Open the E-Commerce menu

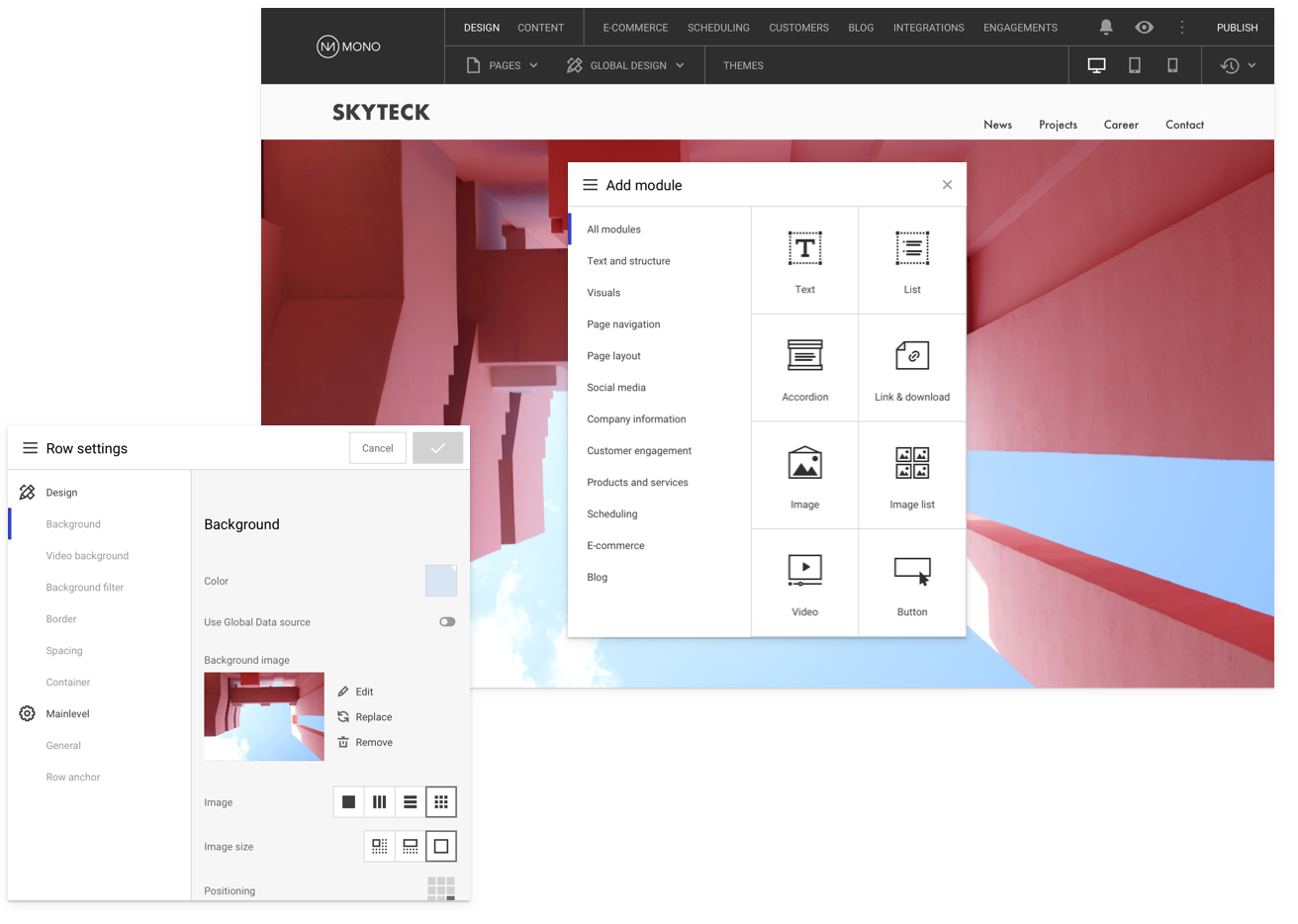635,28
